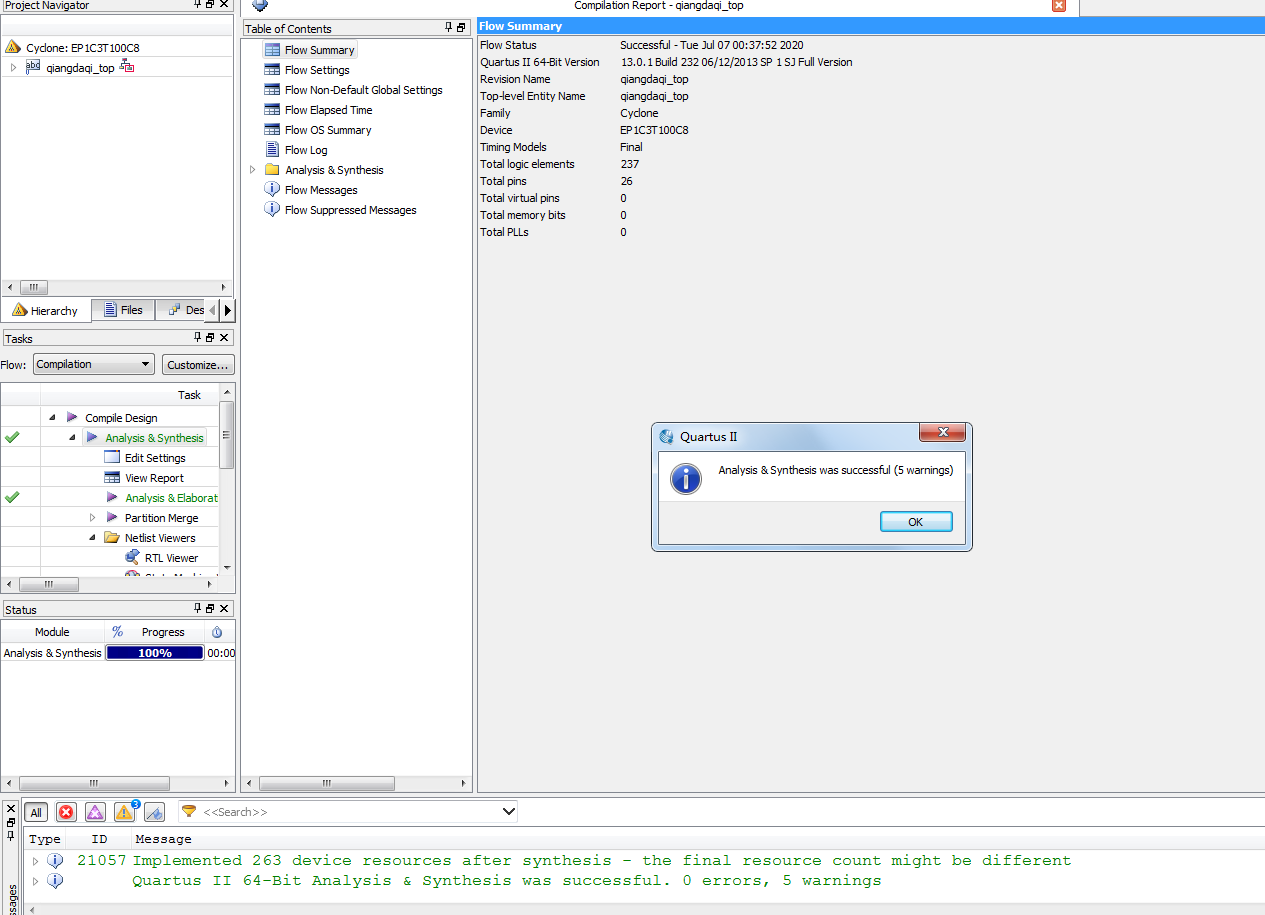Expand the Analysis & Synthesis was successful message

pos(36,880)
